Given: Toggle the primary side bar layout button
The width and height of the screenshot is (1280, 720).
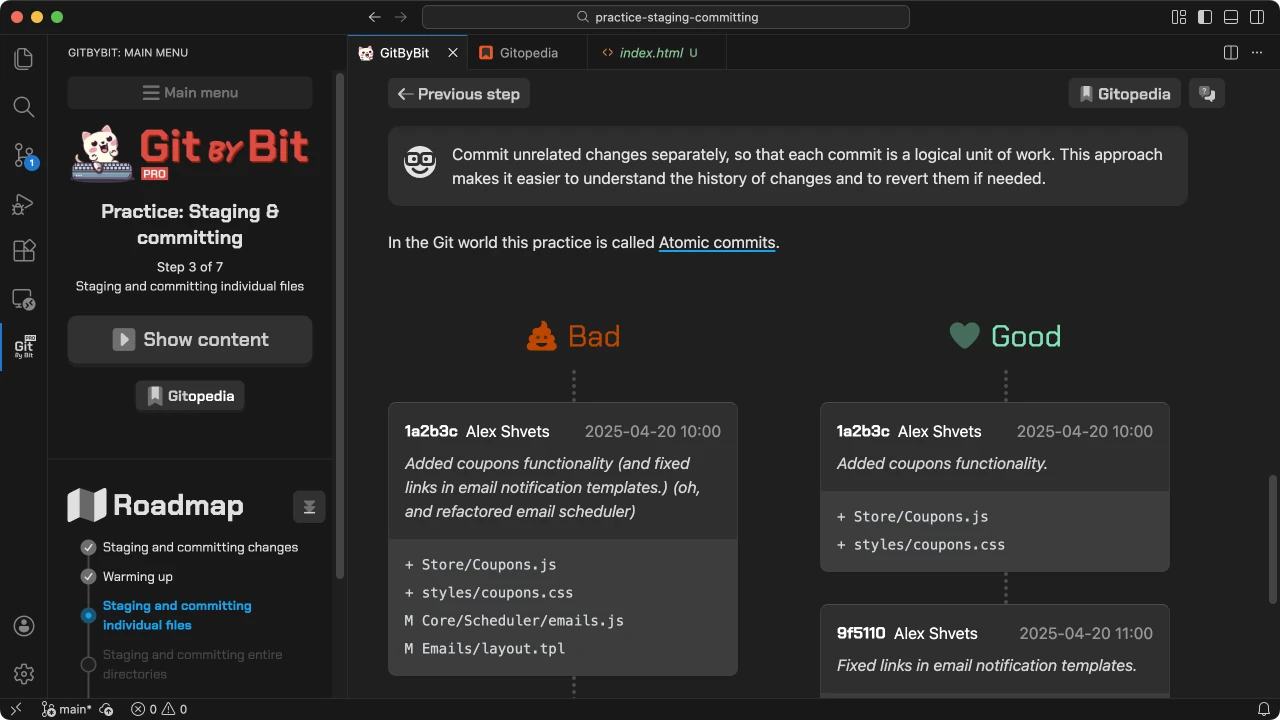Looking at the screenshot, I should pos(1205,17).
